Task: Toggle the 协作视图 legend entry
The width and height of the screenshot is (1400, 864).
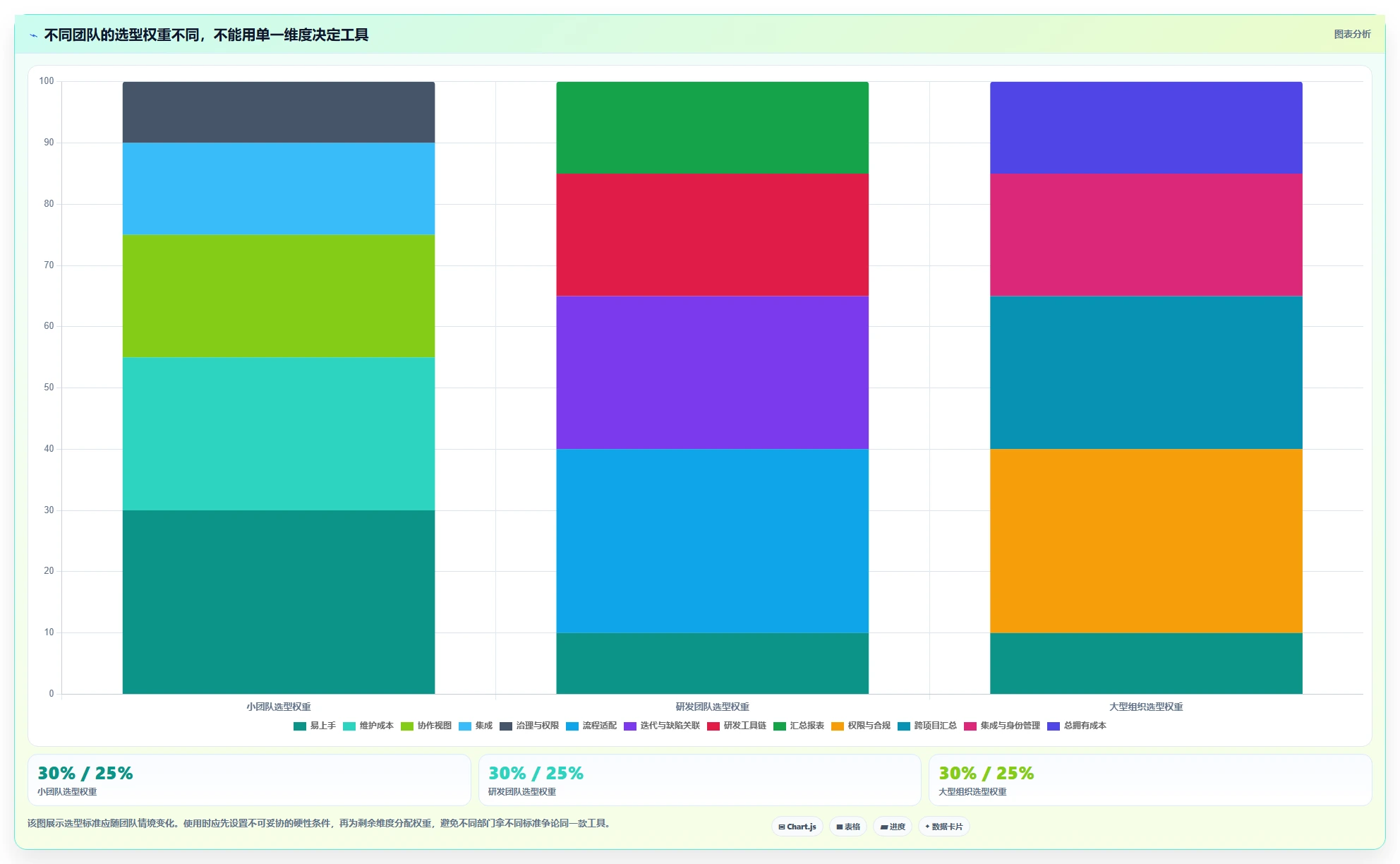Action: coord(426,726)
